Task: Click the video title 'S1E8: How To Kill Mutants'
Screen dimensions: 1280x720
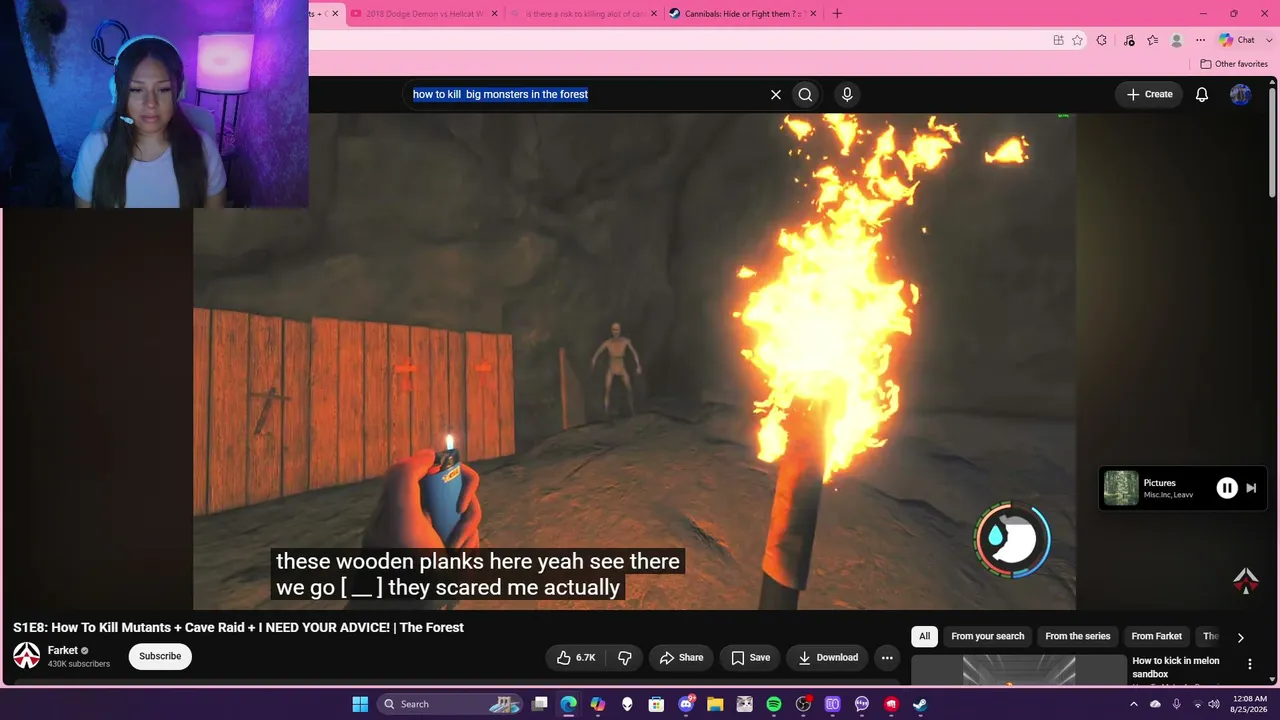Action: point(238,627)
